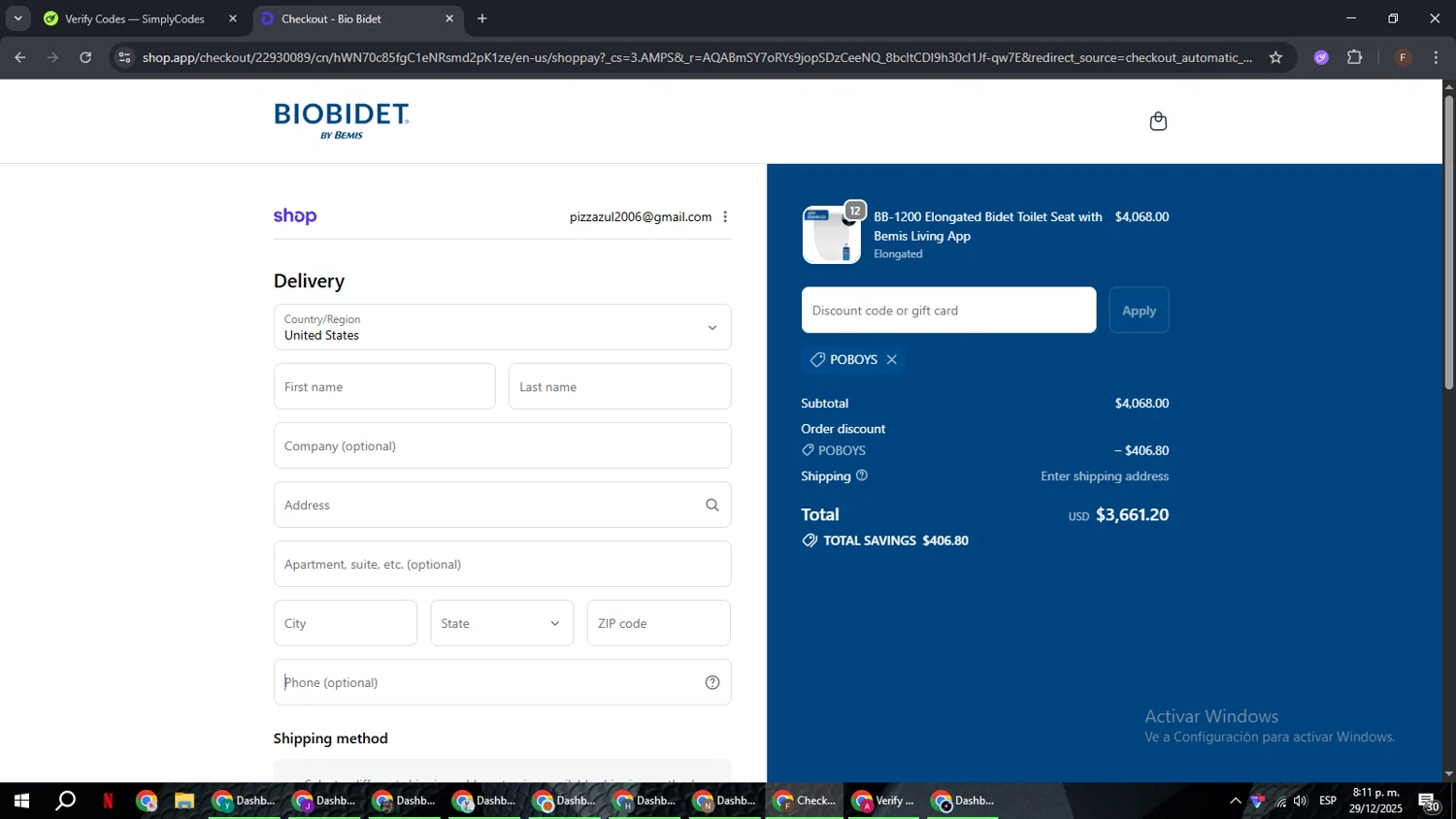
Task: Open the Shop Pay account options menu
Action: pyautogui.click(x=725, y=216)
